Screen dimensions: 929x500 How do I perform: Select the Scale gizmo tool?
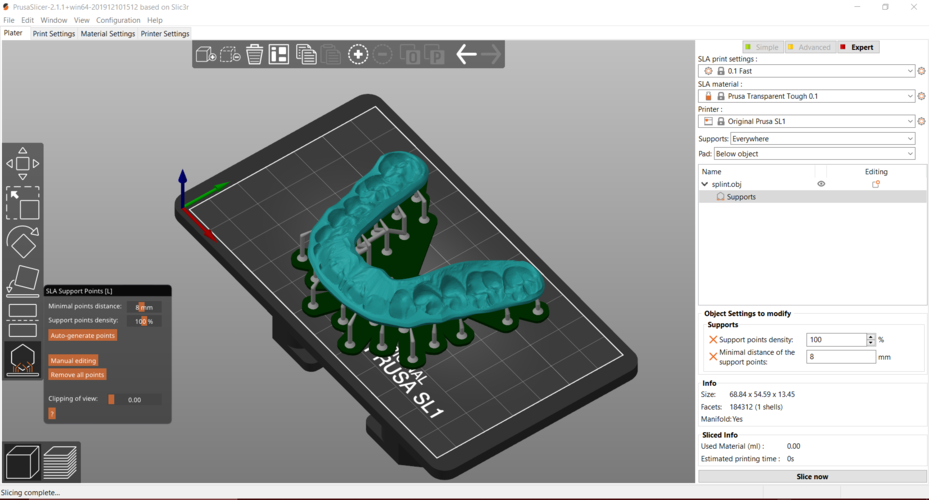pos(23,203)
